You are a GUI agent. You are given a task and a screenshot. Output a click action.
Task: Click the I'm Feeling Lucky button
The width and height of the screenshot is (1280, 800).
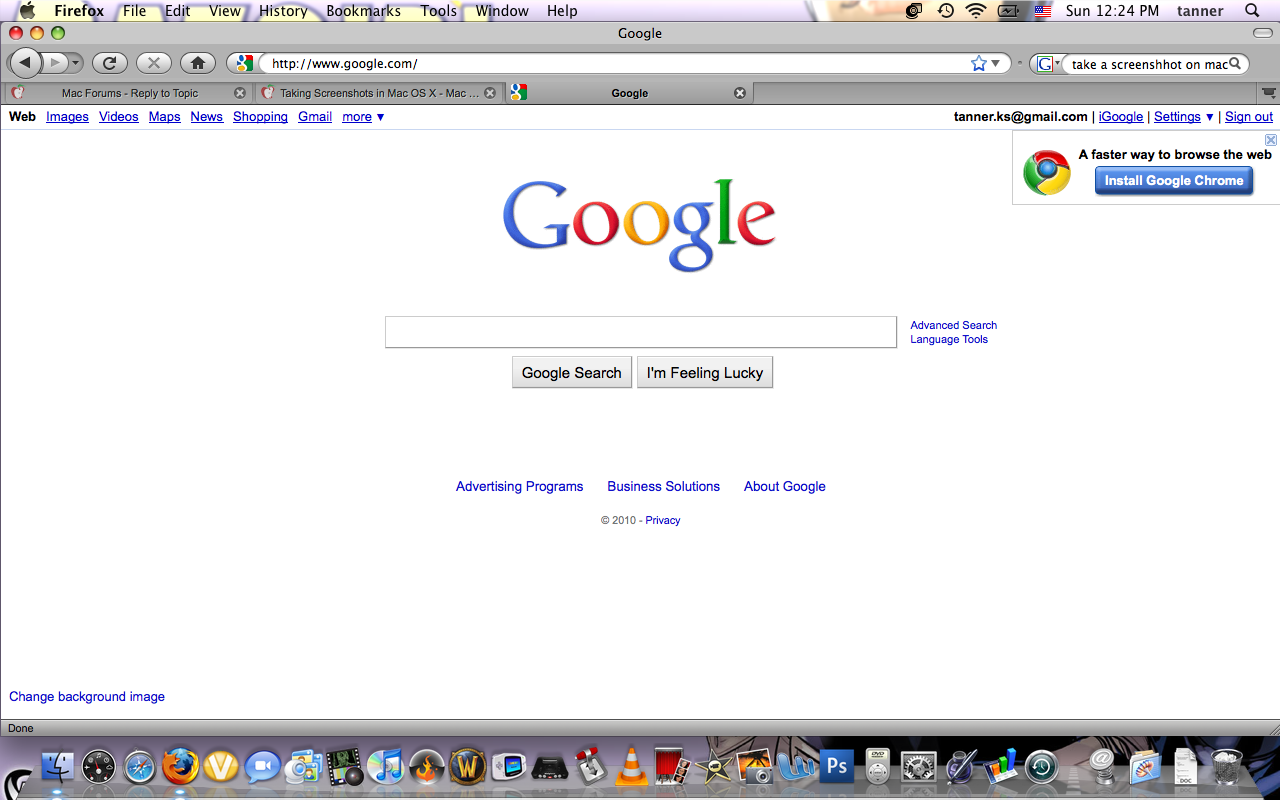click(705, 372)
